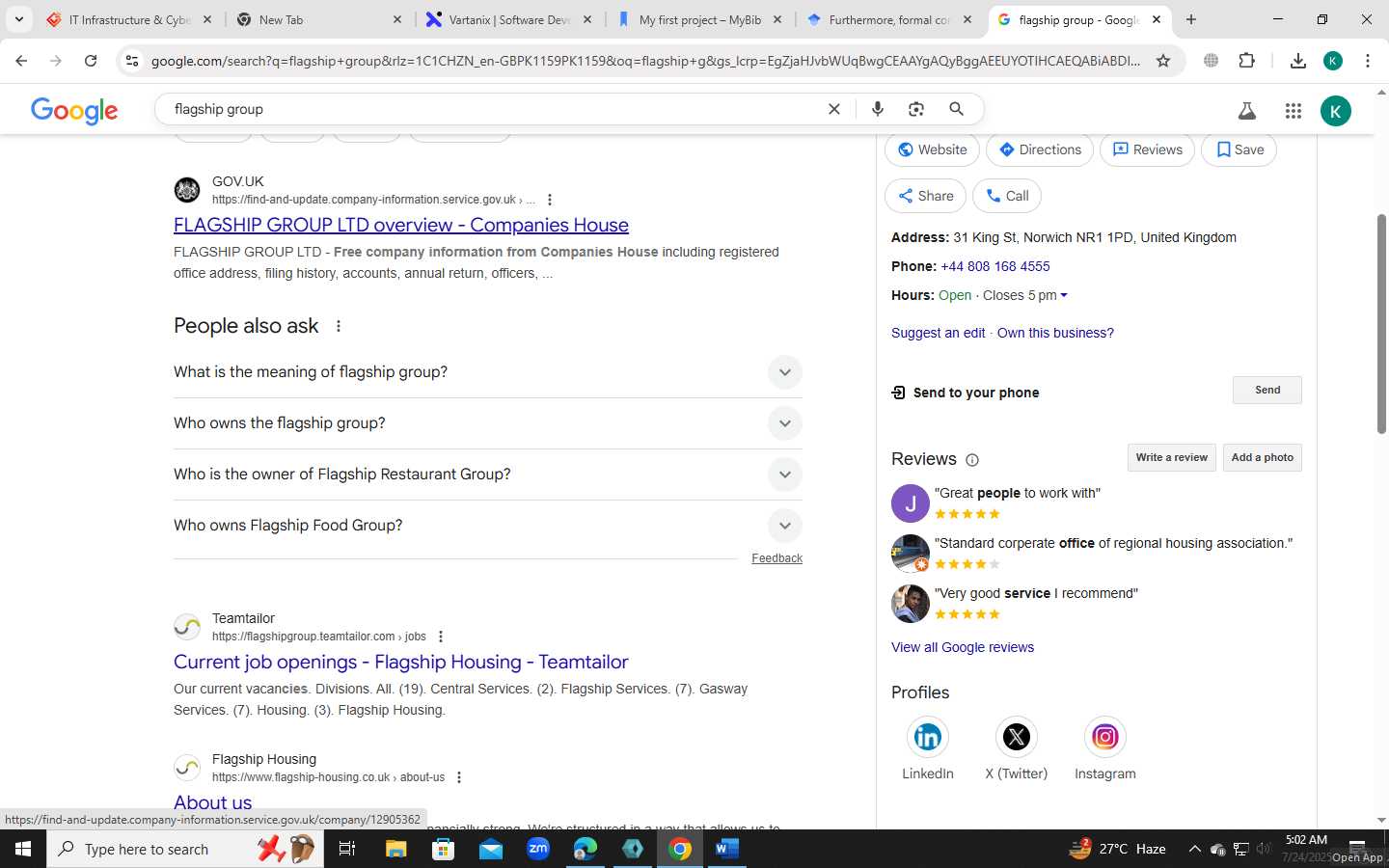Open a new browser tab
The image size is (1389, 868).
click(1191, 19)
